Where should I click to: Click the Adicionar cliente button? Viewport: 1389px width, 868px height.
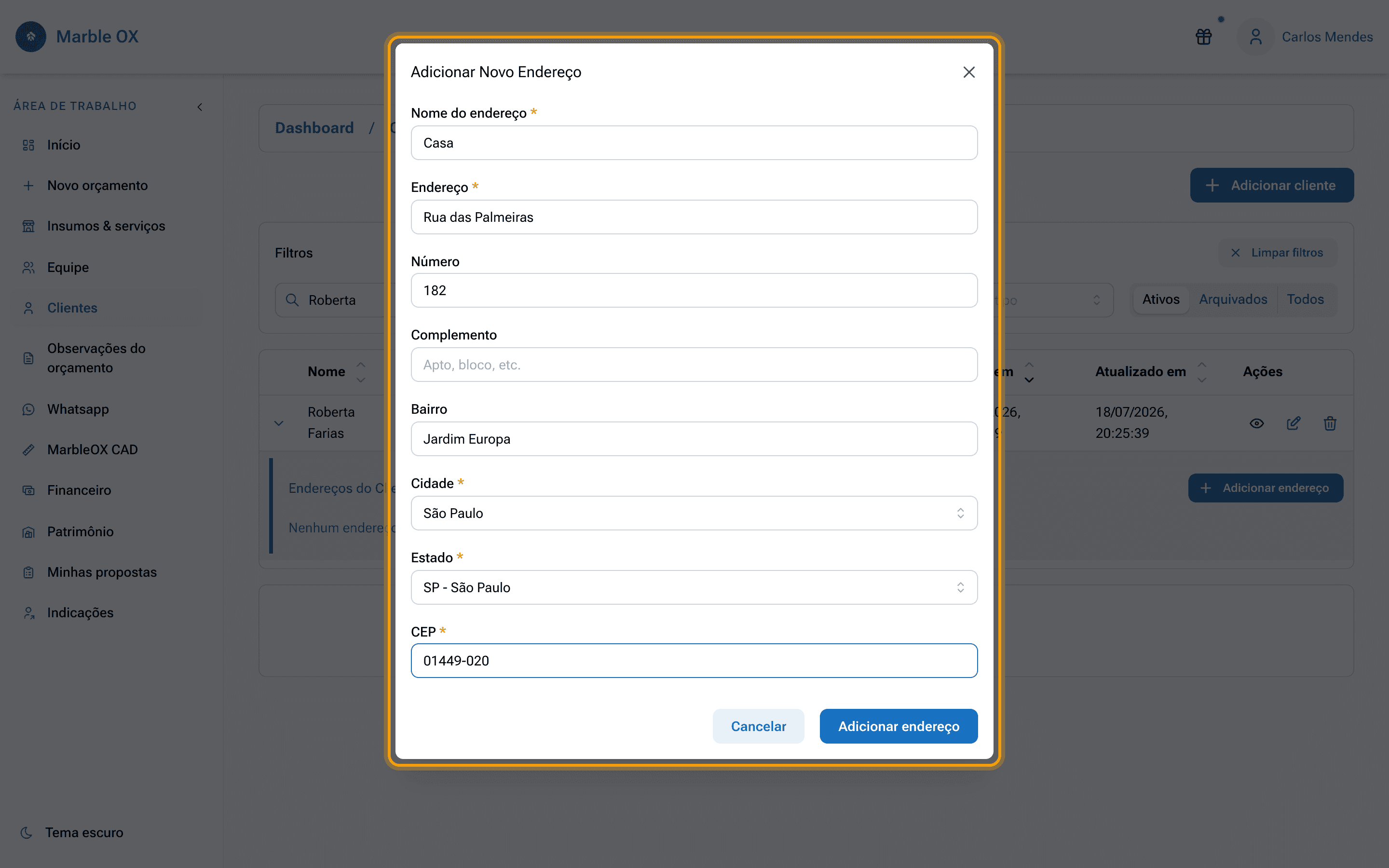[x=1272, y=186]
